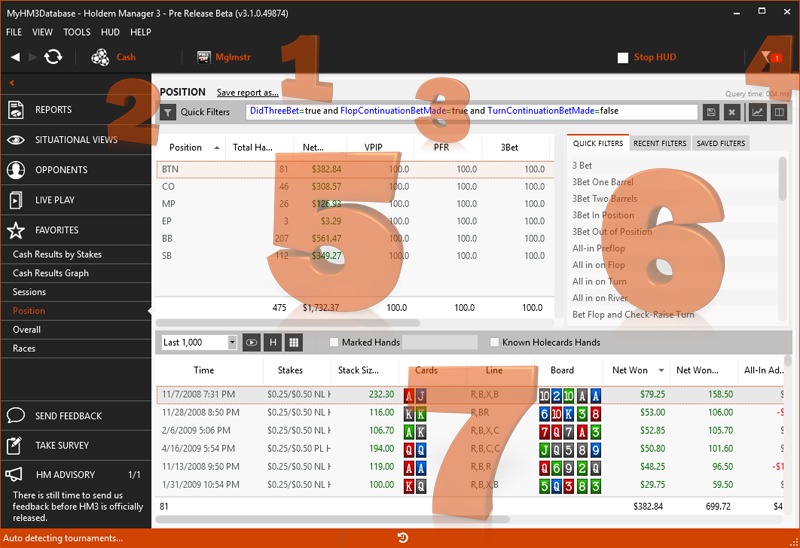Screen dimensions: 800x548
Task: Toggle the split panel layout icon
Action: (x=779, y=112)
